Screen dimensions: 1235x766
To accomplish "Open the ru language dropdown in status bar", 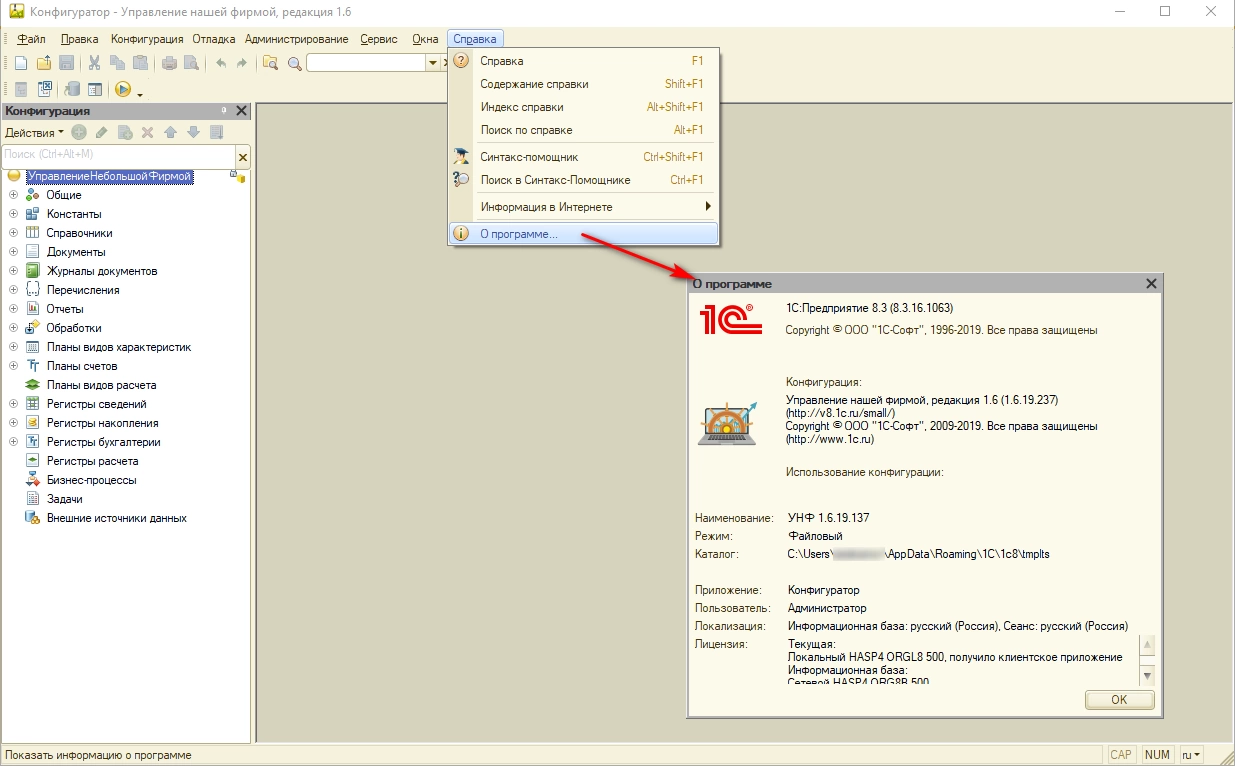I will pyautogui.click(x=1191, y=755).
